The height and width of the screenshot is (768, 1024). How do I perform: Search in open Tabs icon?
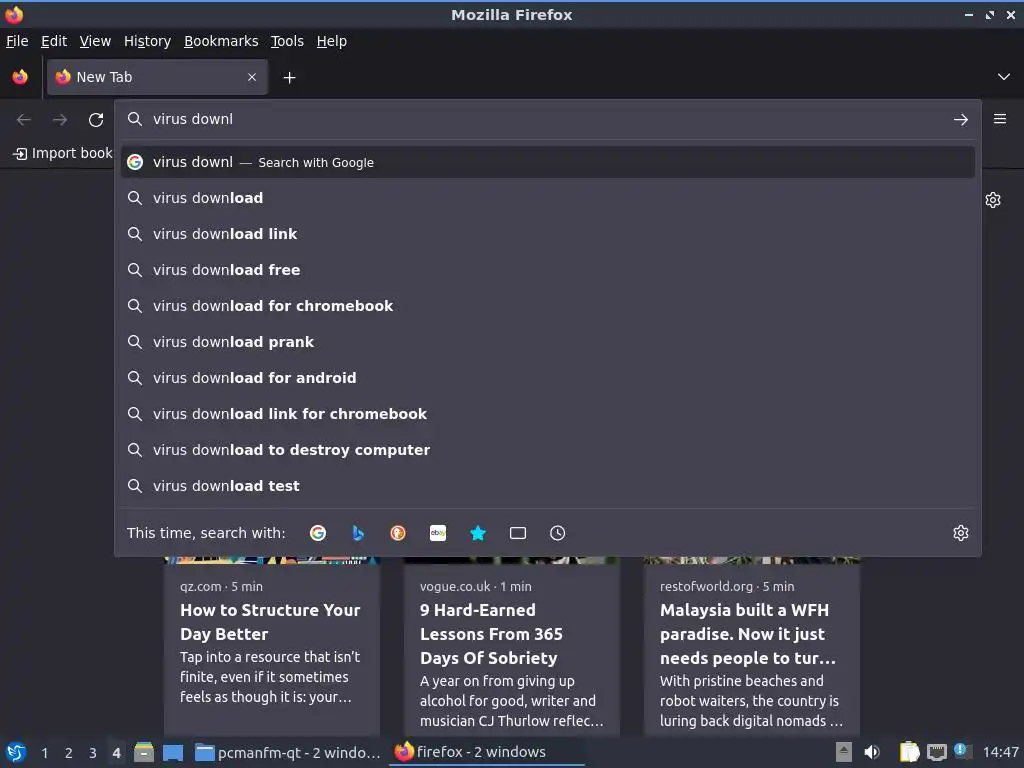[x=518, y=533]
